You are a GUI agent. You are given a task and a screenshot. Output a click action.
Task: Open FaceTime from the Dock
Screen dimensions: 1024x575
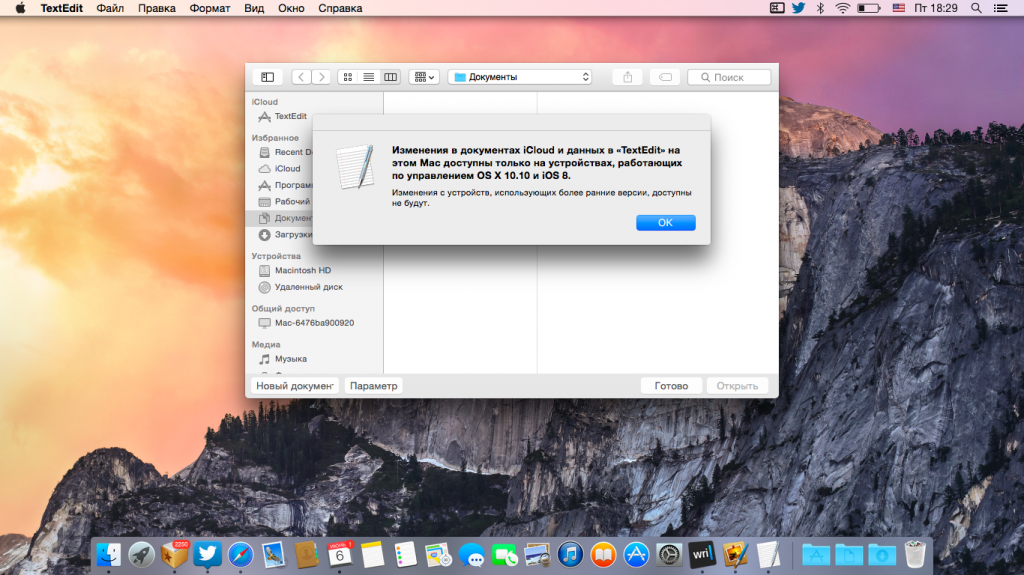[504, 555]
